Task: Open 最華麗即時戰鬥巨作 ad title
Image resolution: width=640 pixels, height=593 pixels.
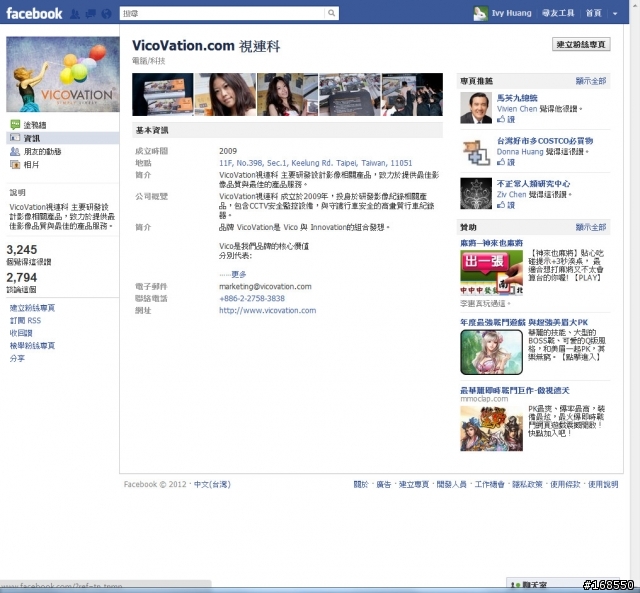Action: click(x=515, y=391)
